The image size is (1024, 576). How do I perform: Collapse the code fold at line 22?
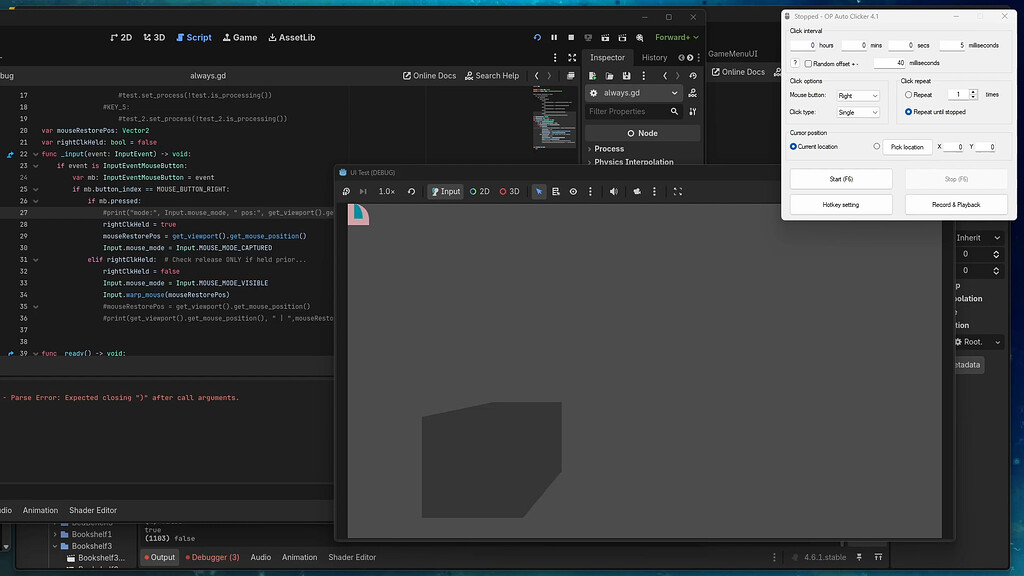[x=36, y=154]
